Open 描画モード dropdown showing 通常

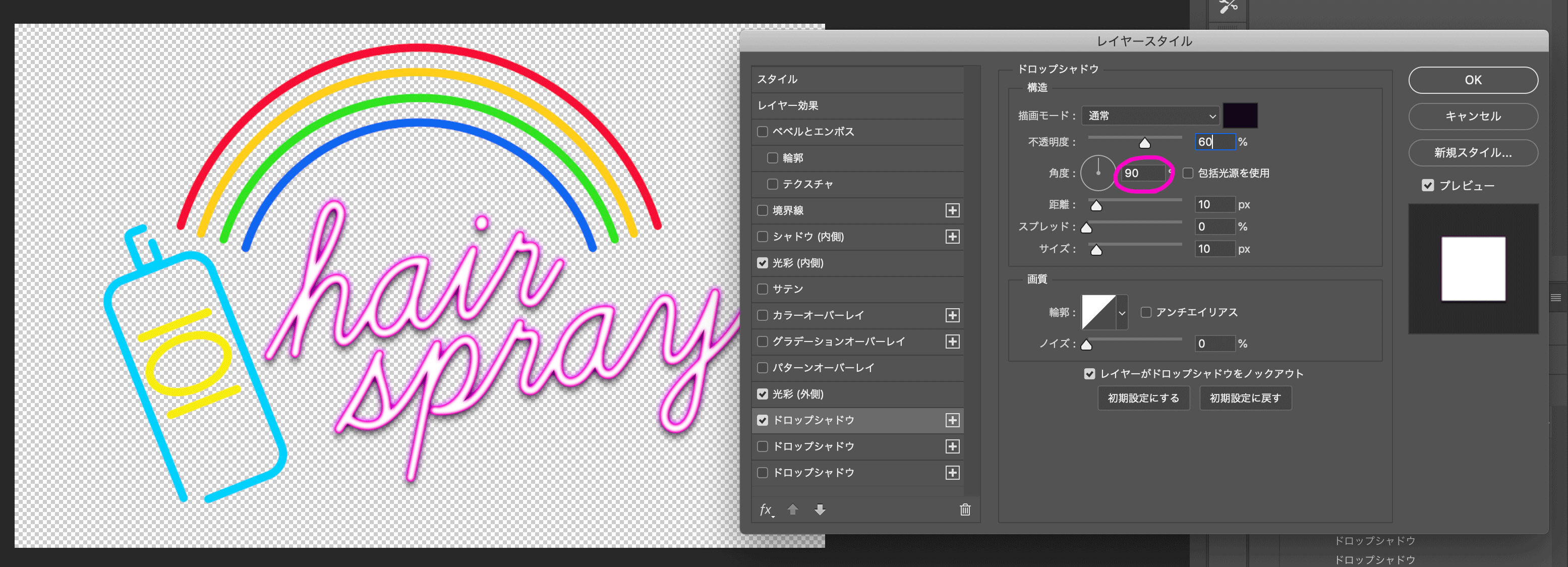[x=1150, y=116]
